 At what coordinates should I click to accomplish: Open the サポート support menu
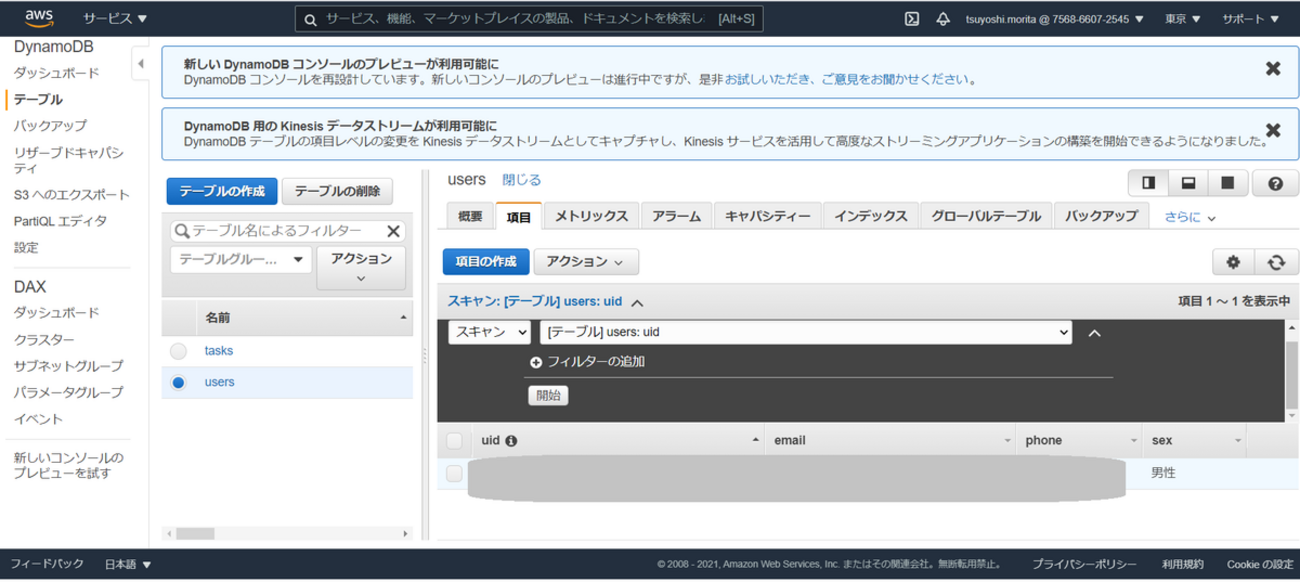pos(1251,19)
